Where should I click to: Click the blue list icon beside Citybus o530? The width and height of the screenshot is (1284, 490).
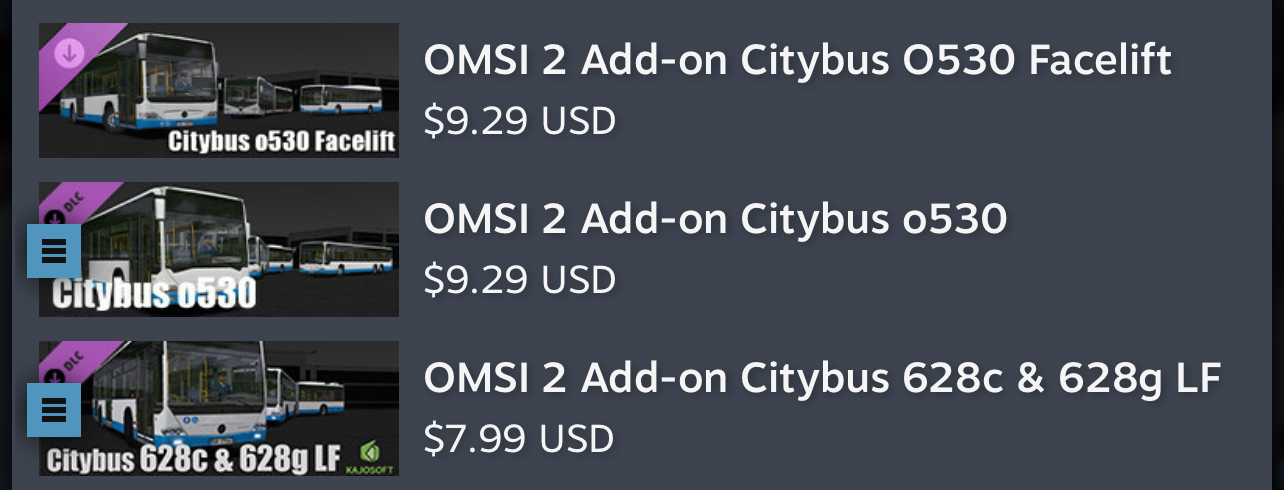tap(54, 251)
